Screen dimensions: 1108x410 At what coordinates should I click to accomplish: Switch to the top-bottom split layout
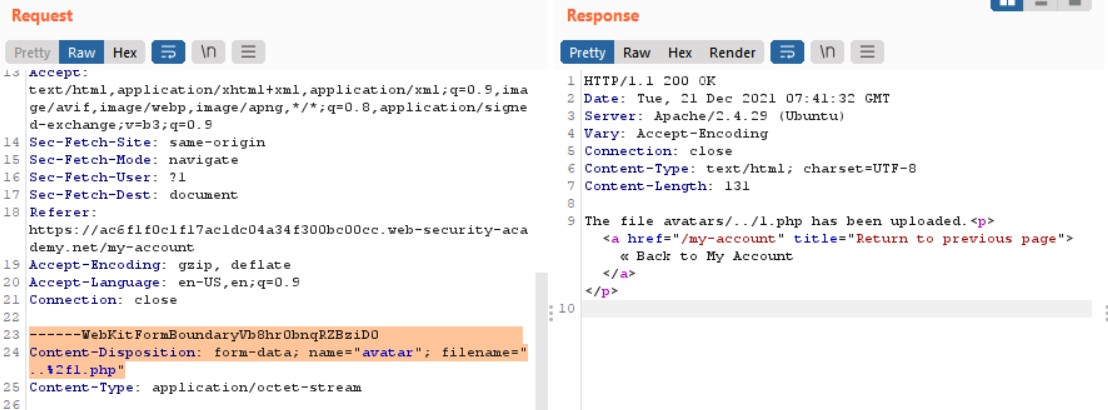1043,3
